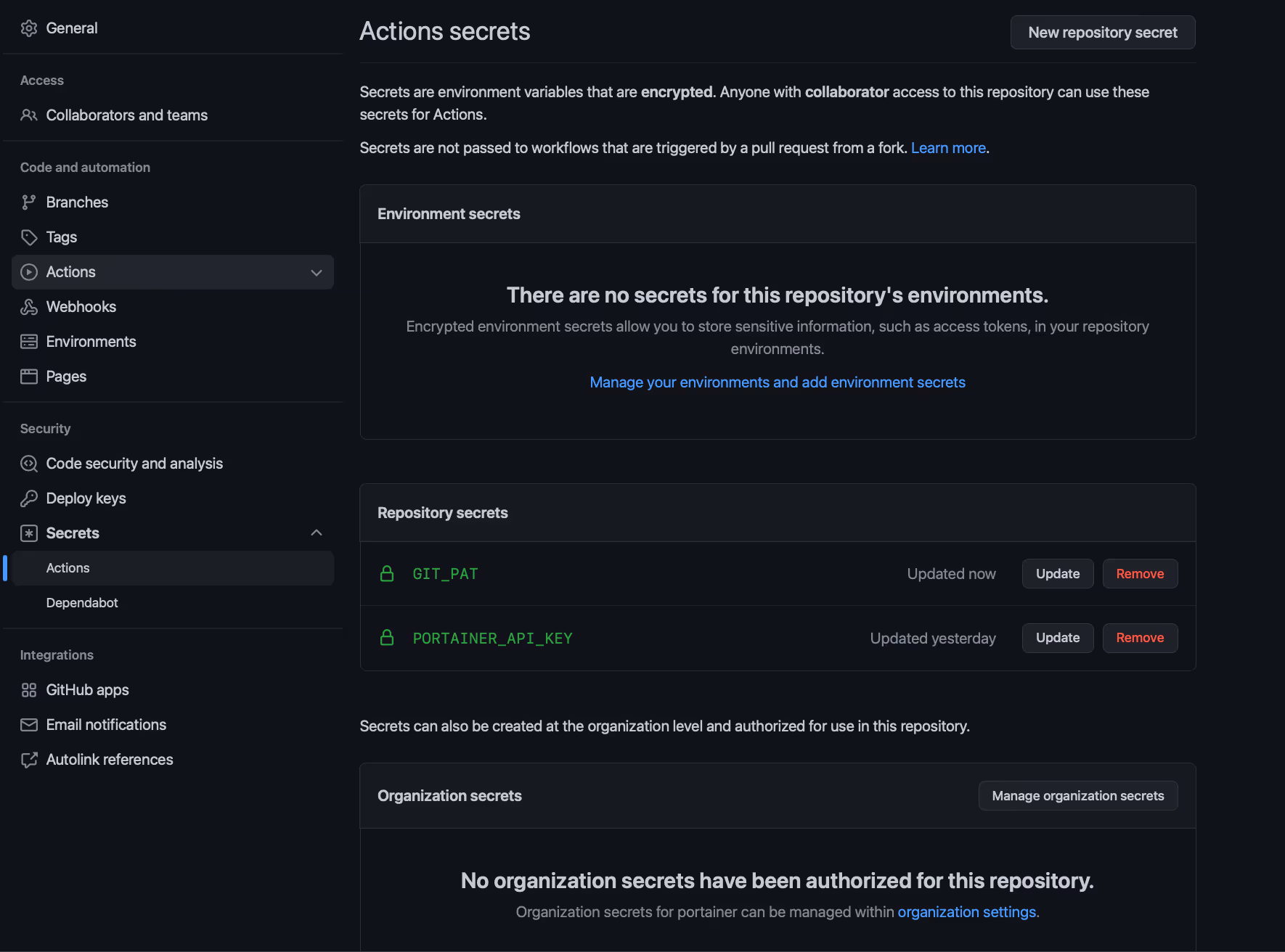Click New repository secret button
Viewport: 1285px width, 952px height.
point(1103,33)
